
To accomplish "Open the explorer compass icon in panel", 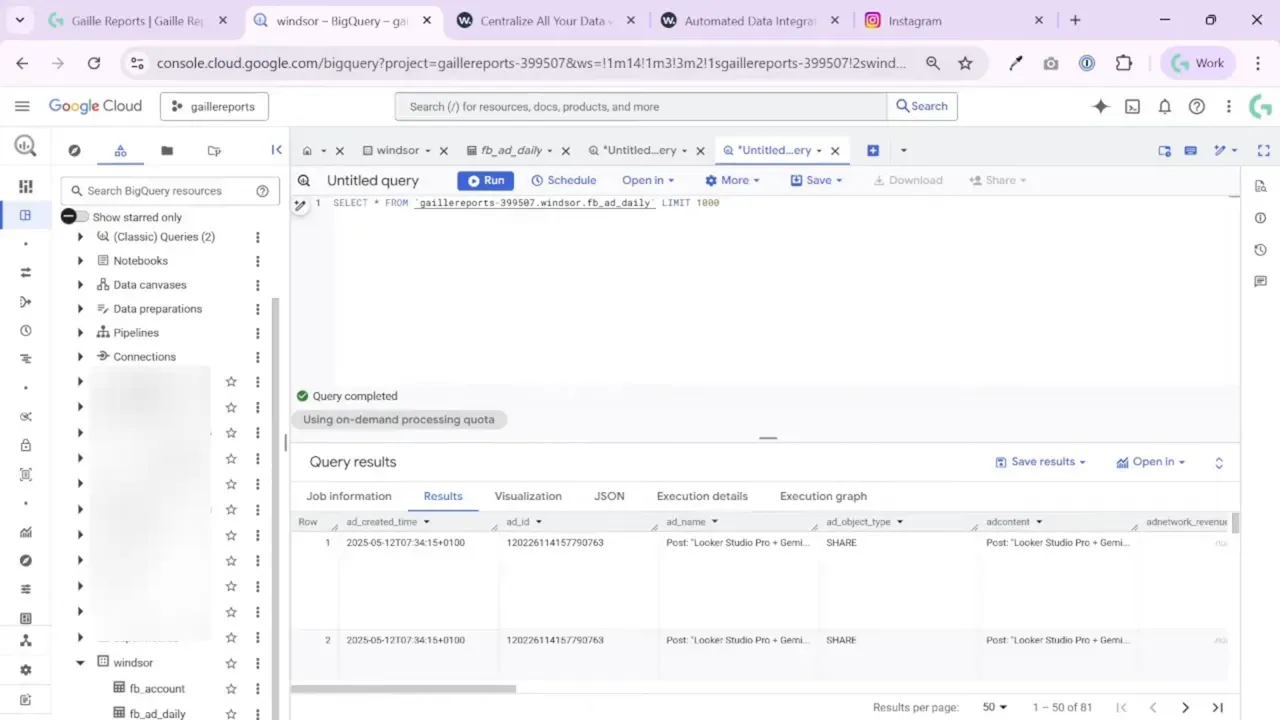I will coord(74,150).
